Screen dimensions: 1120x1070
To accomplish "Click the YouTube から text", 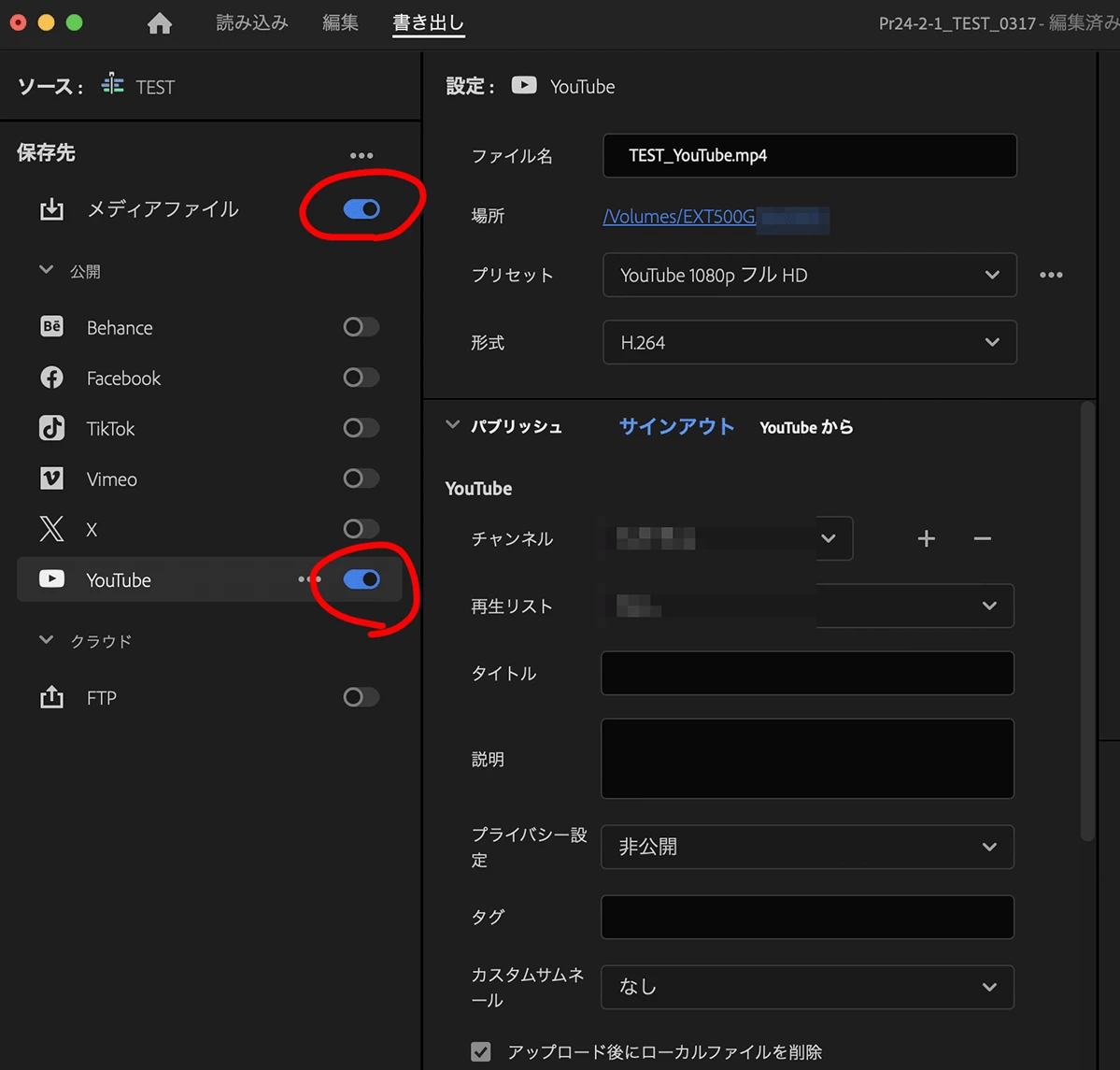I will 806,427.
